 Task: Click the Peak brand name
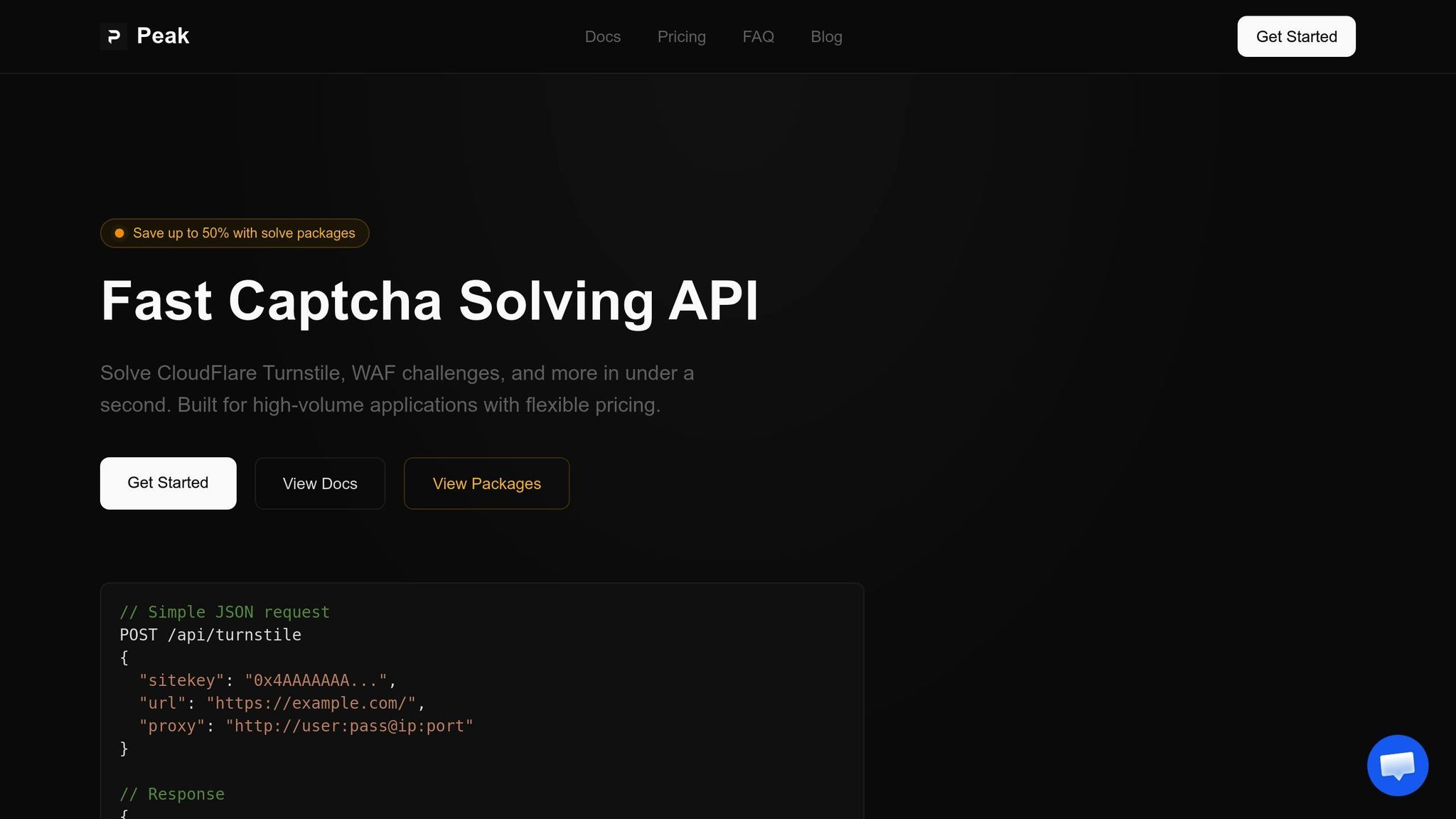pyautogui.click(x=163, y=36)
